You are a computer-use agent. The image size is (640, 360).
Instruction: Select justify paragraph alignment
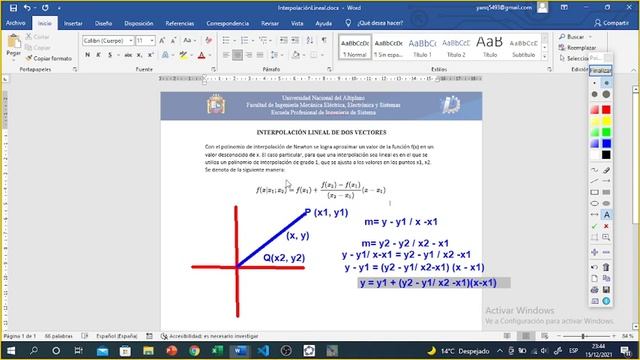[x=260, y=55]
